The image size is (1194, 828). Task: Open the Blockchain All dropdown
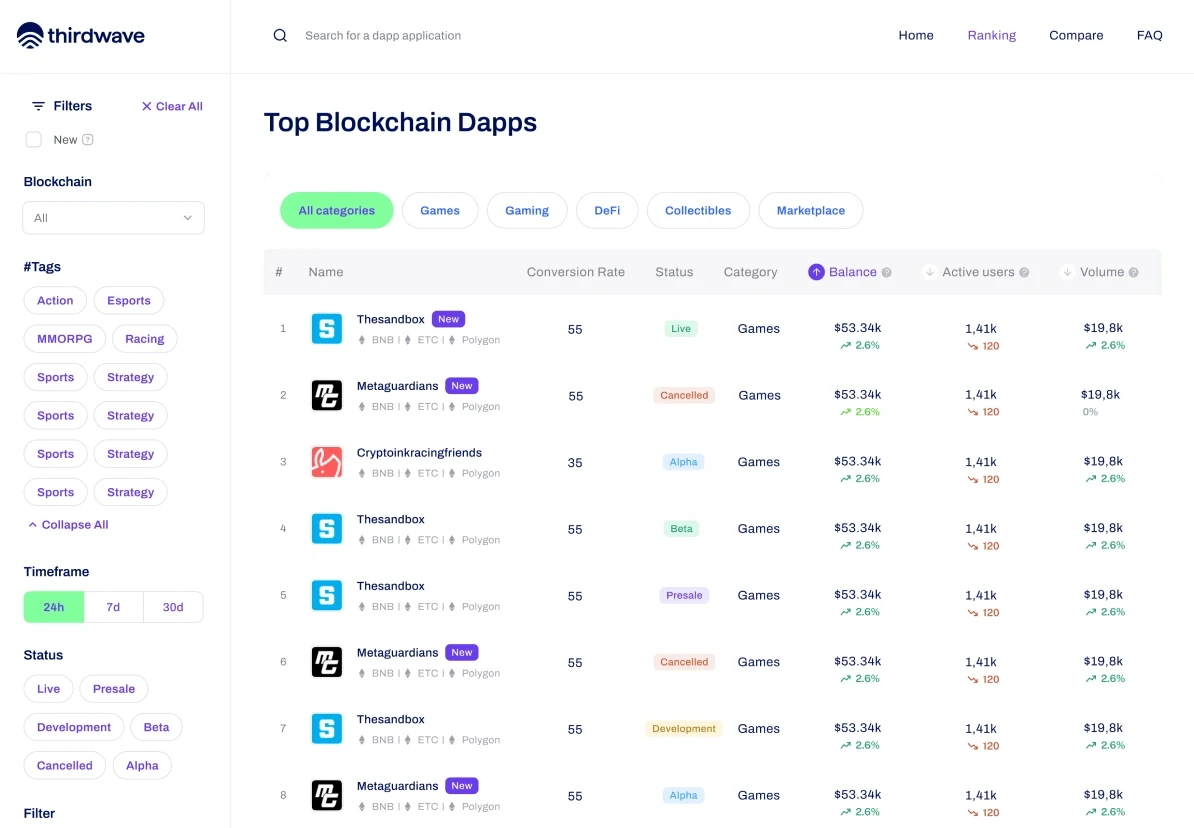(113, 218)
